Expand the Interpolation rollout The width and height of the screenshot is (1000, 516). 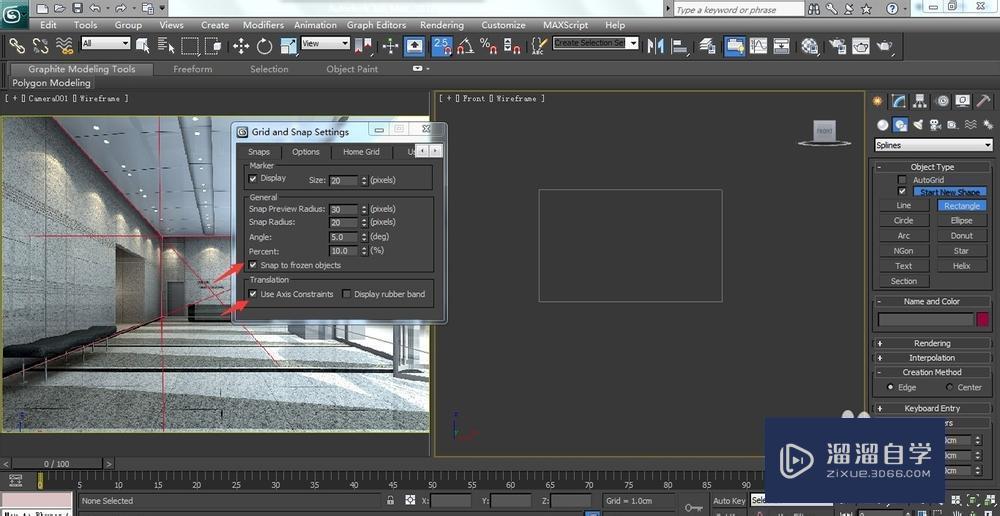pos(932,358)
